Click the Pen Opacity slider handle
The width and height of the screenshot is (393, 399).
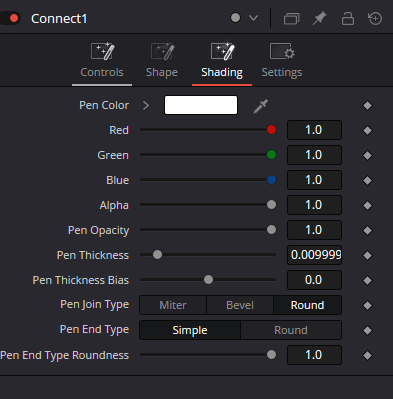tap(271, 230)
